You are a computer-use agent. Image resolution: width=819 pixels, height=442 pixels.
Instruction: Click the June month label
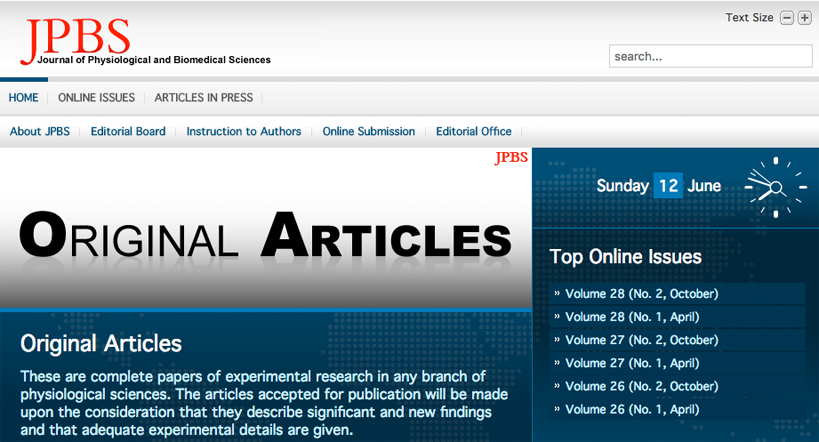[704, 185]
